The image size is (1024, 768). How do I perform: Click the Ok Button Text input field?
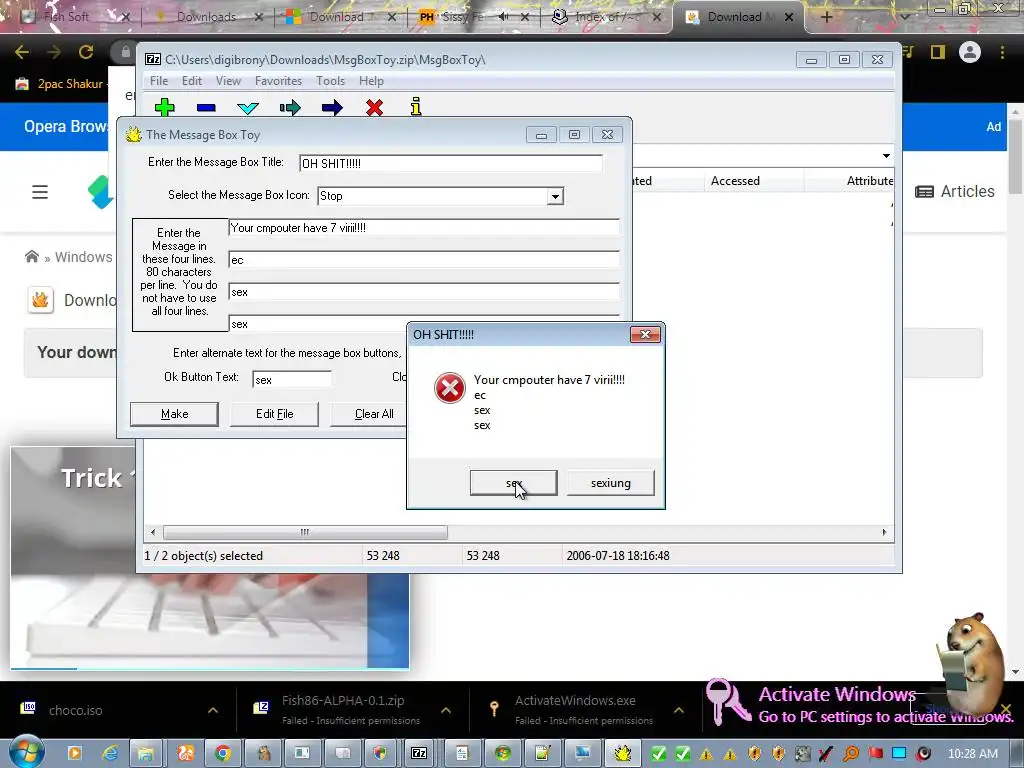292,379
